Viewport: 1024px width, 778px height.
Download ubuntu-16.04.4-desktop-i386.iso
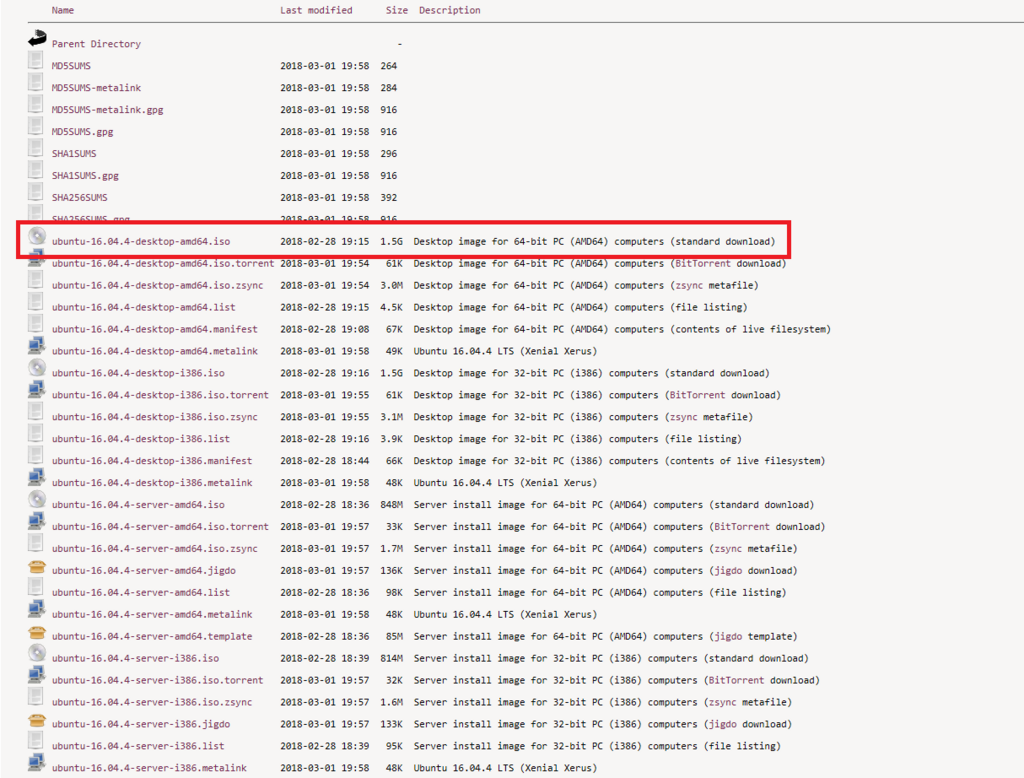[x=138, y=373]
